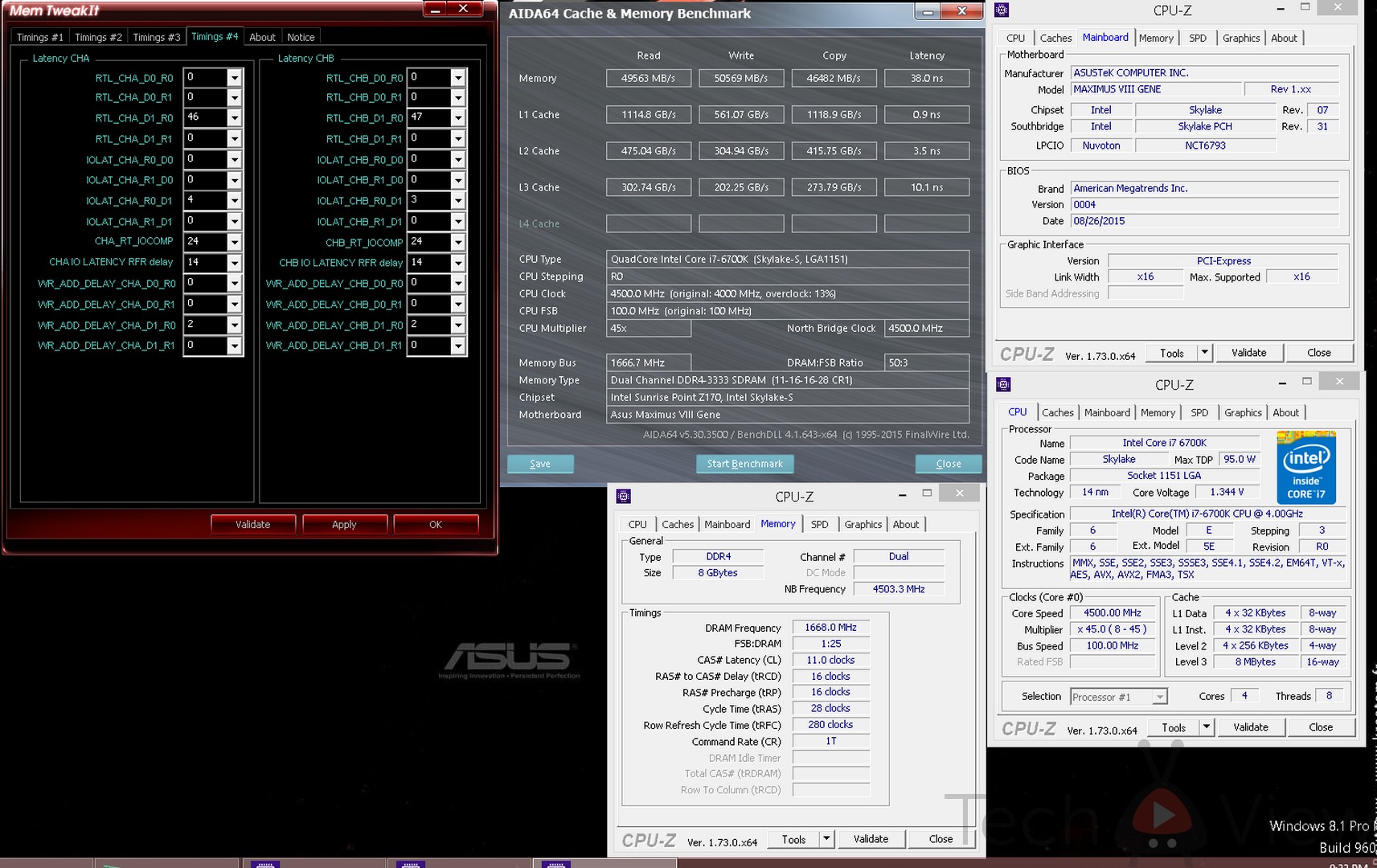The image size is (1377, 868).
Task: Click NB Frequency value 4503.3 MHz
Action: [899, 589]
